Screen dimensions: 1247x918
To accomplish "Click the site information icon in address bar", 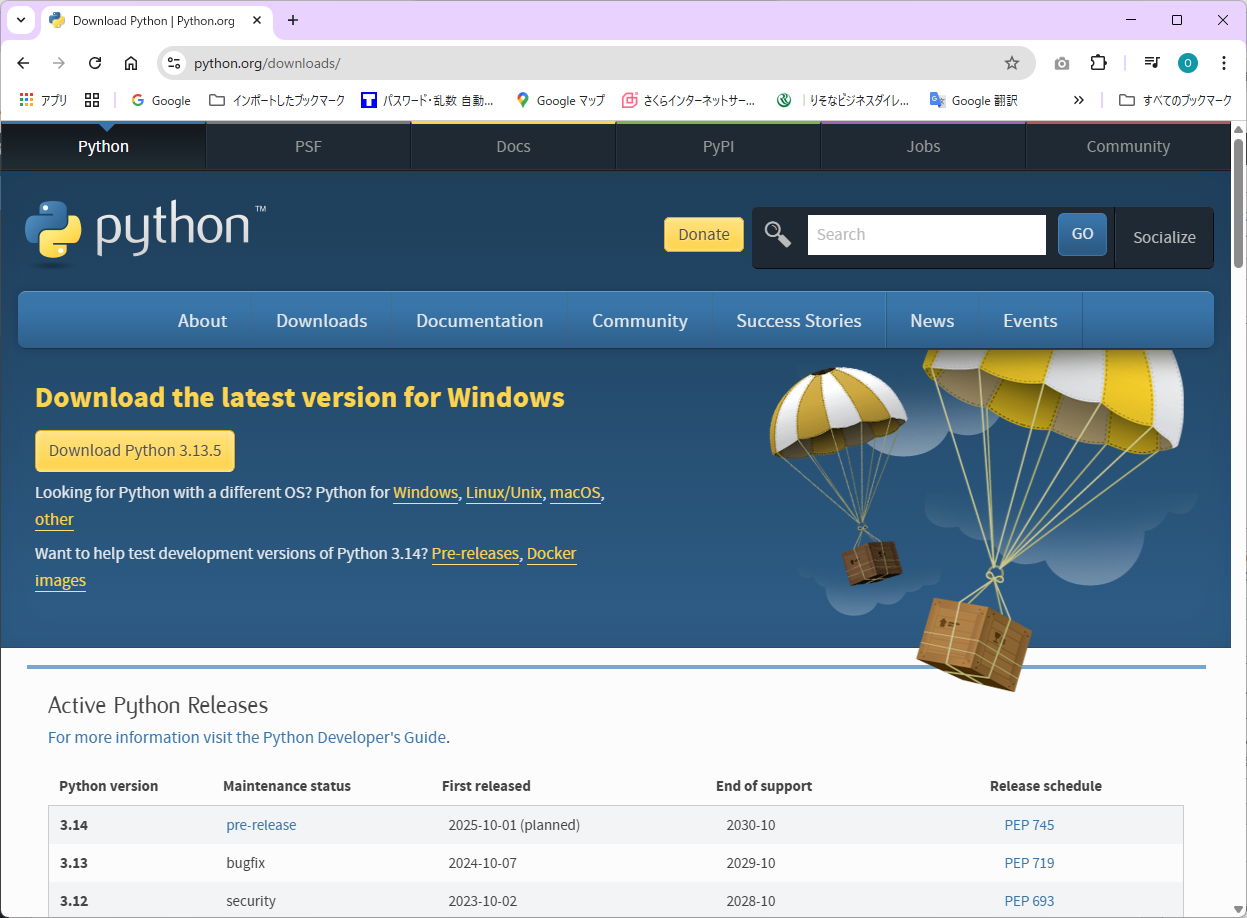I will [174, 63].
